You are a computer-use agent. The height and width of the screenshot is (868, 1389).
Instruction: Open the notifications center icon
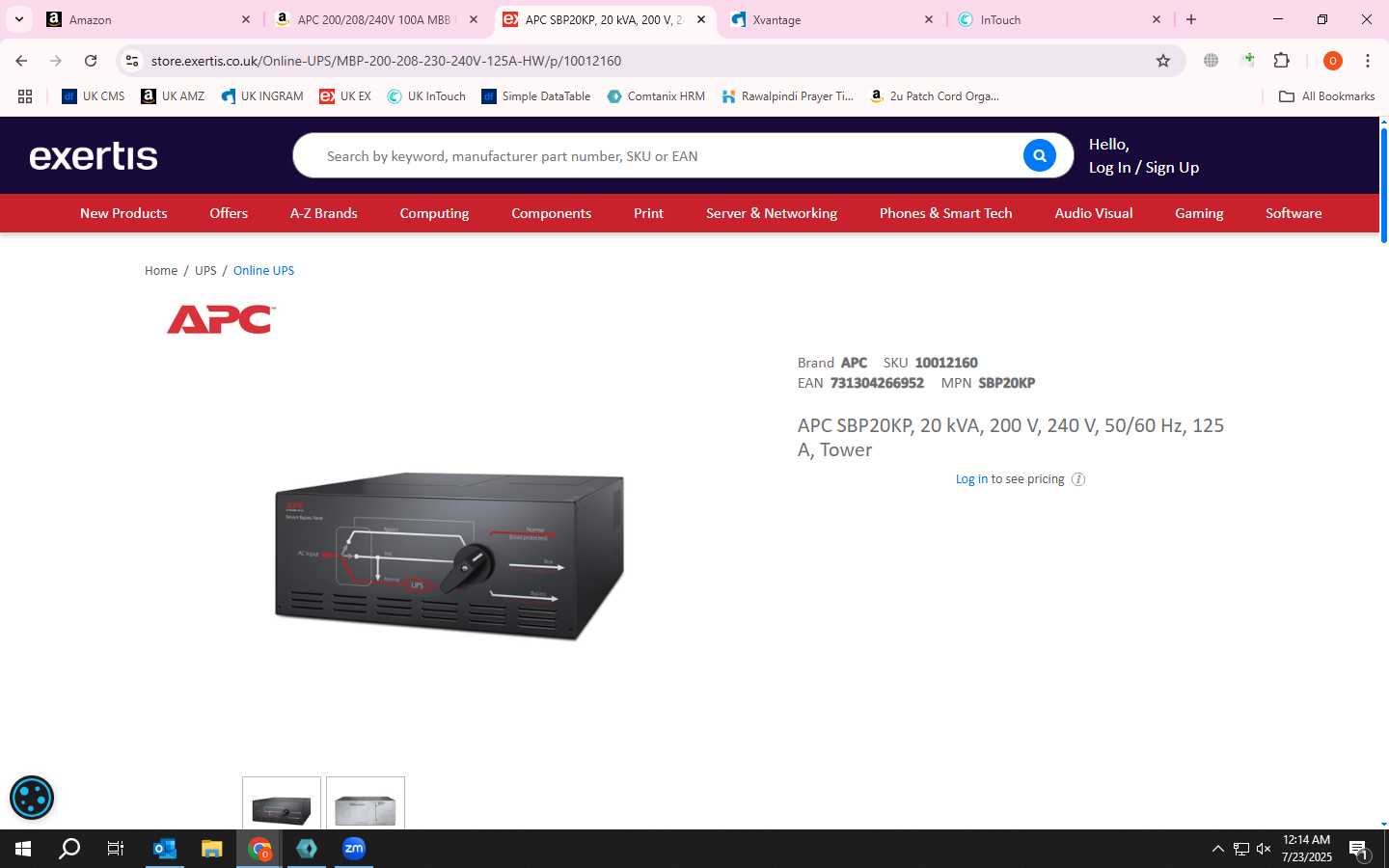[x=1358, y=850]
